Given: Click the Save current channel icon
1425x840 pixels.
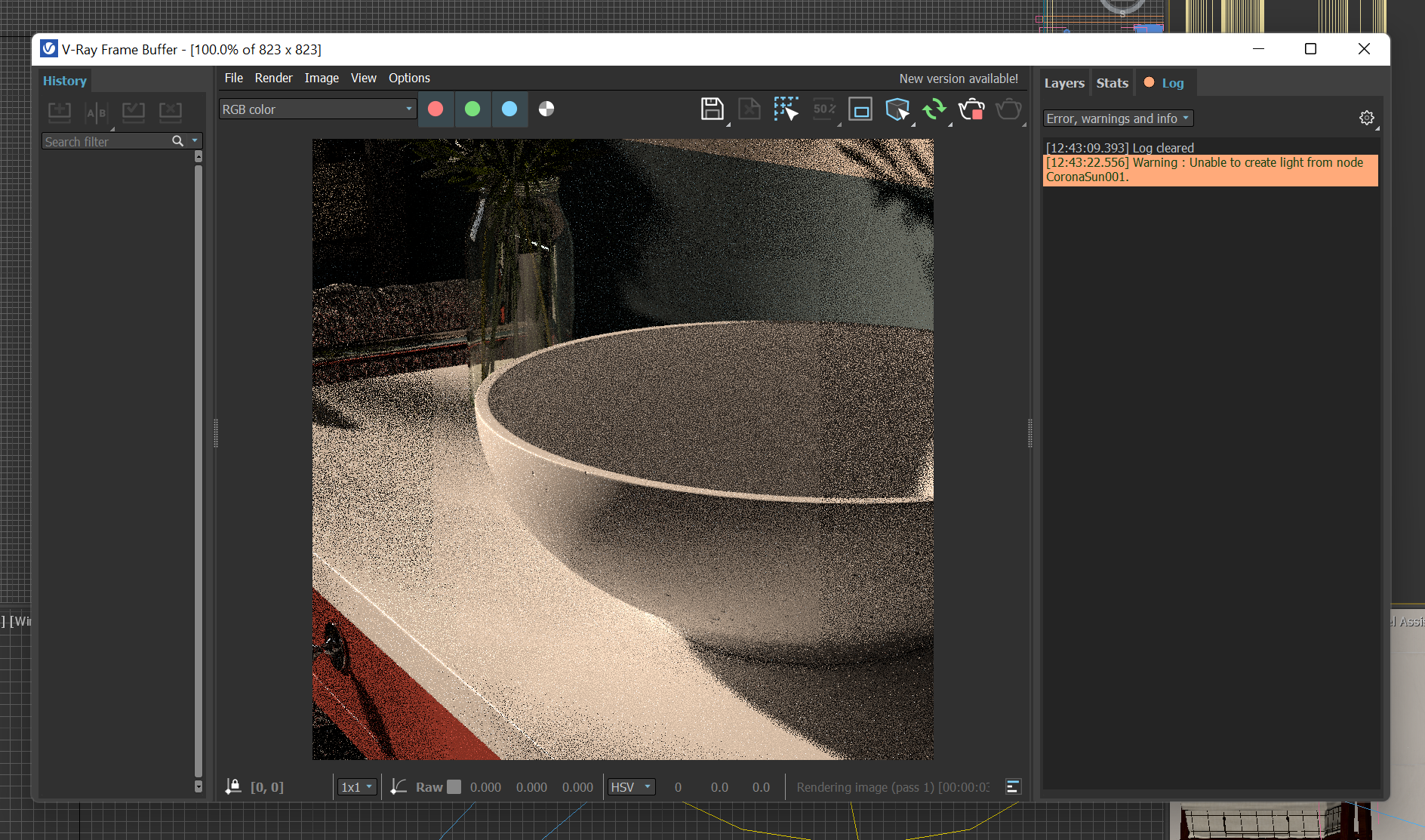Looking at the screenshot, I should [711, 109].
